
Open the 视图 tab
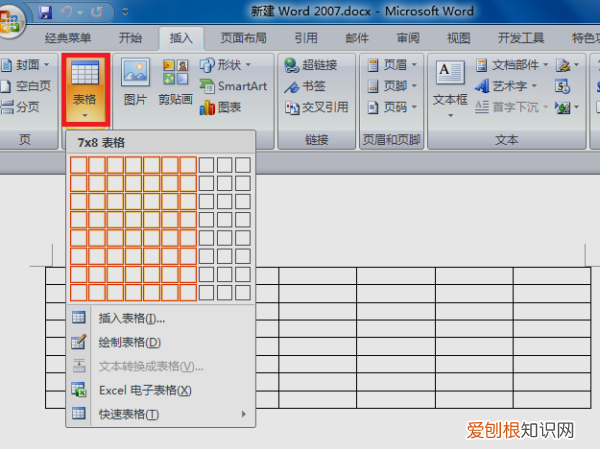[459, 38]
